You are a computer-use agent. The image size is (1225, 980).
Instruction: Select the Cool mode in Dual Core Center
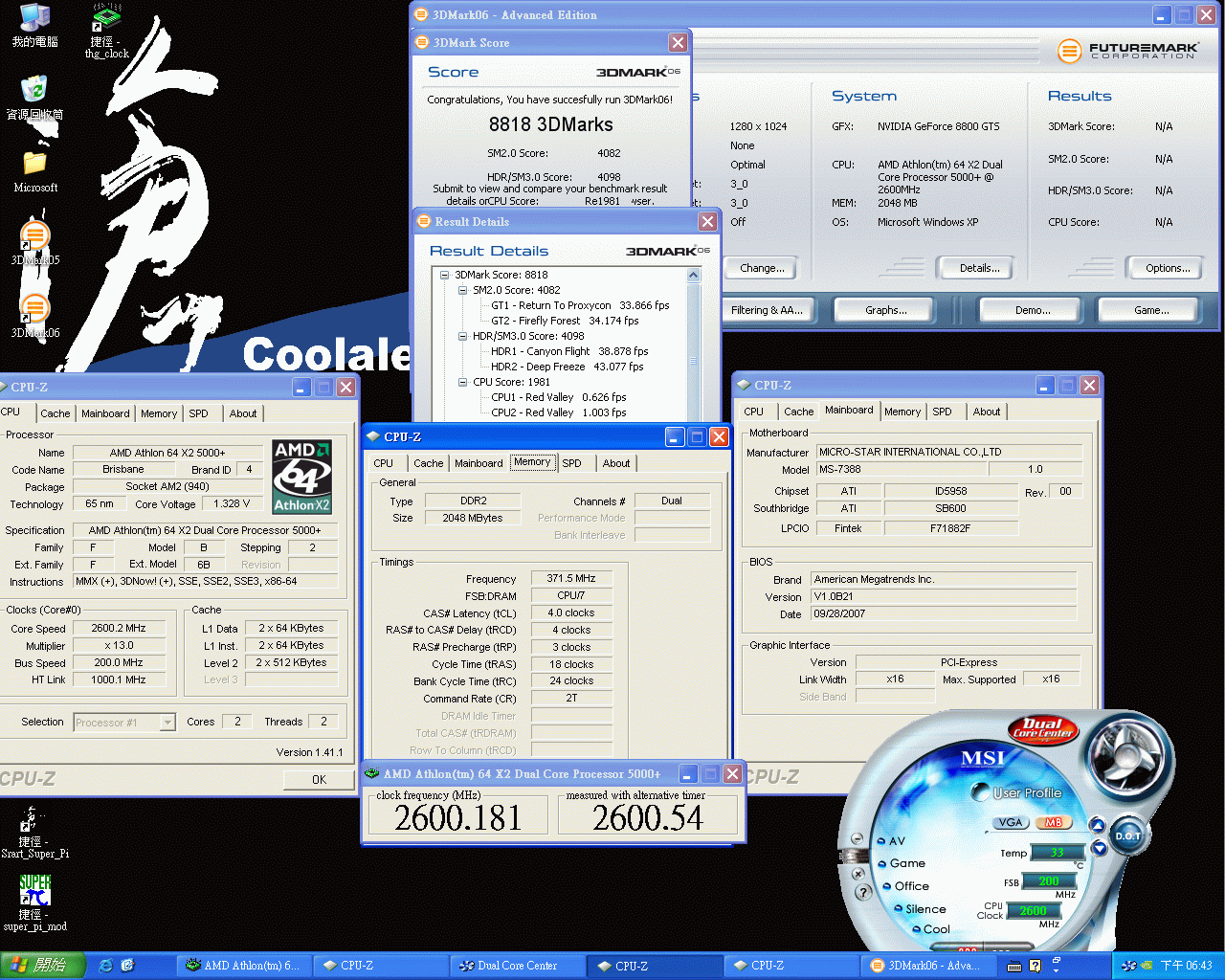tap(931, 929)
